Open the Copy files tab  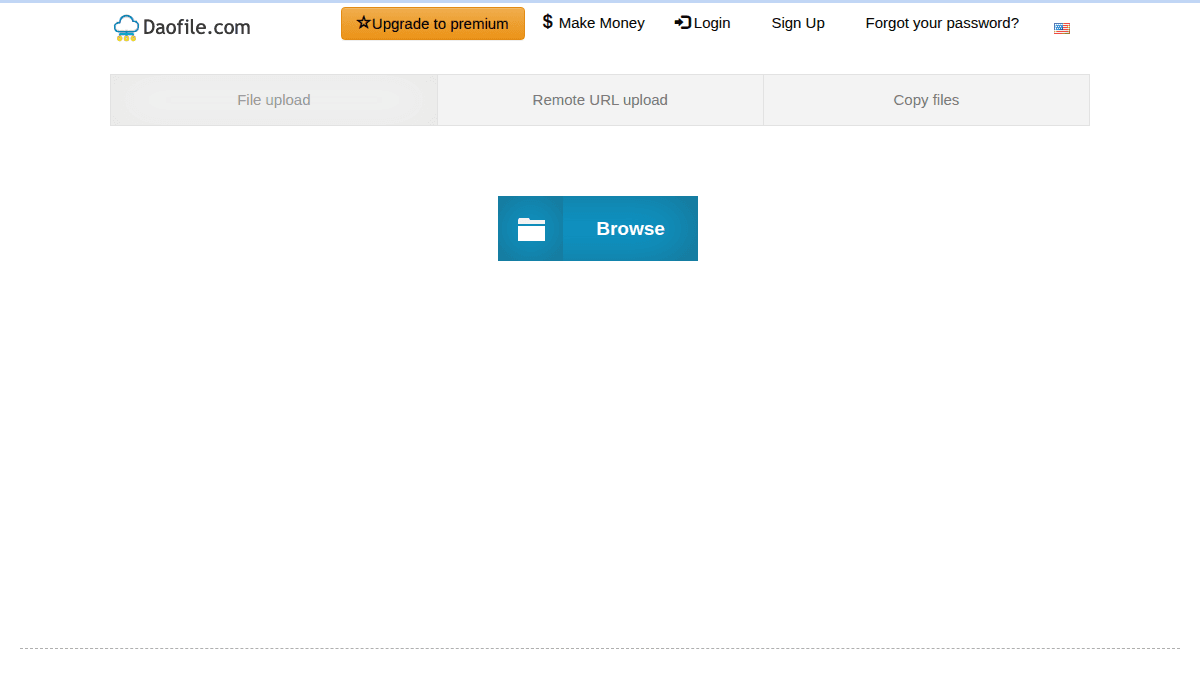pos(926,99)
